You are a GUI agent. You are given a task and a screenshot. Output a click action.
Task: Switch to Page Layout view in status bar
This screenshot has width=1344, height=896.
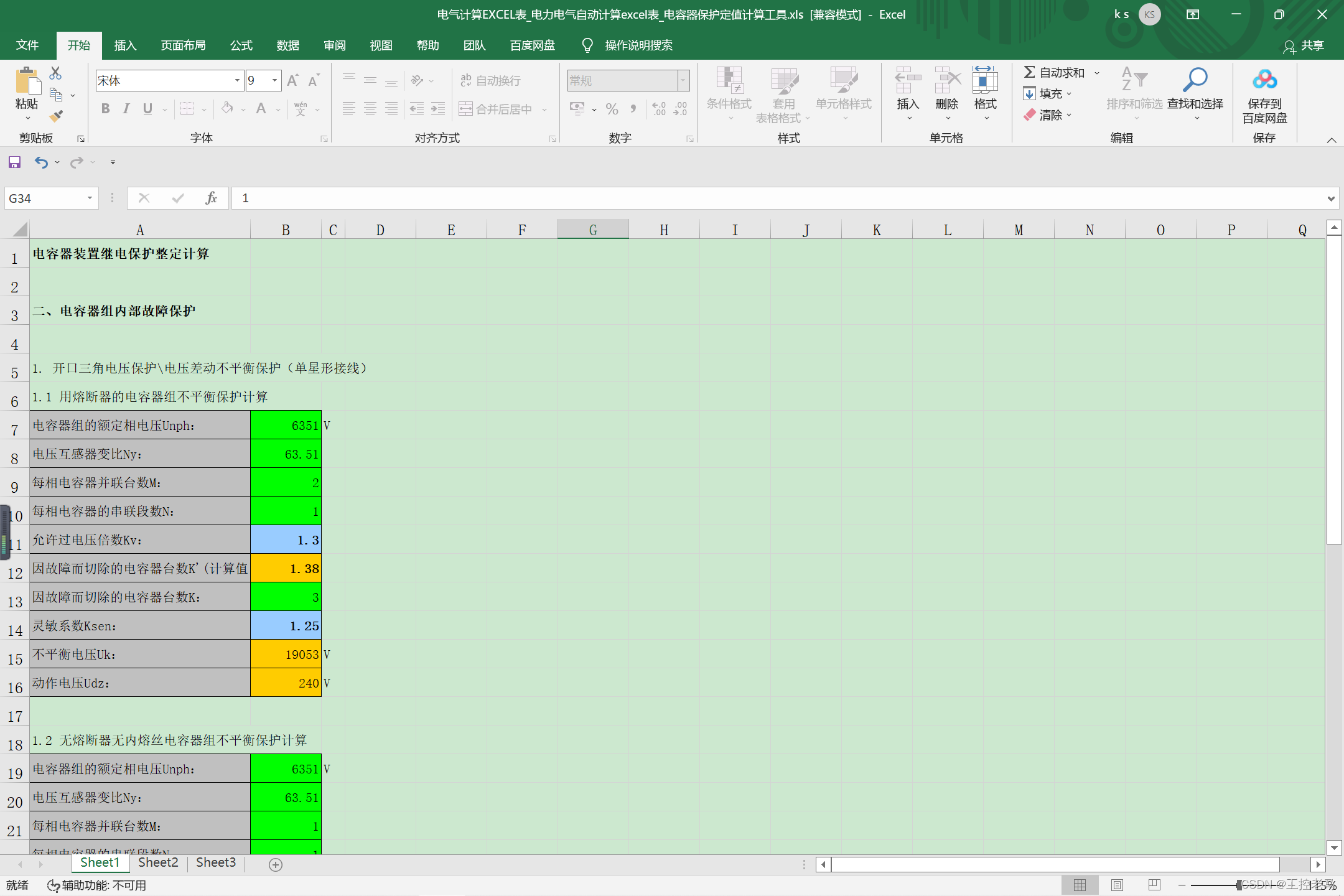click(1117, 885)
